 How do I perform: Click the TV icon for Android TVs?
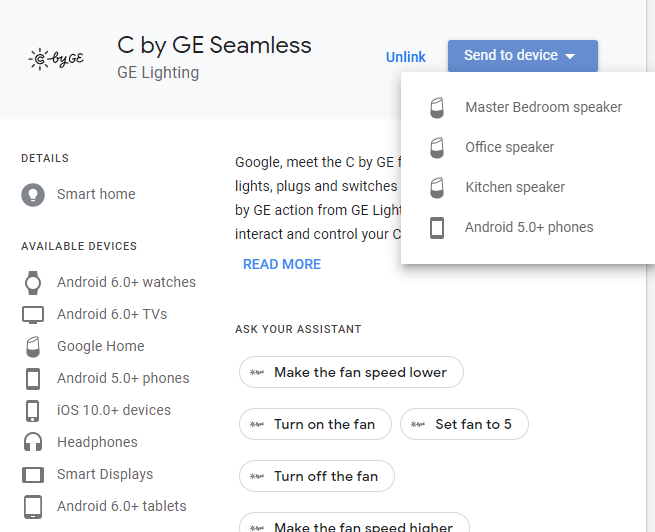click(x=33, y=314)
